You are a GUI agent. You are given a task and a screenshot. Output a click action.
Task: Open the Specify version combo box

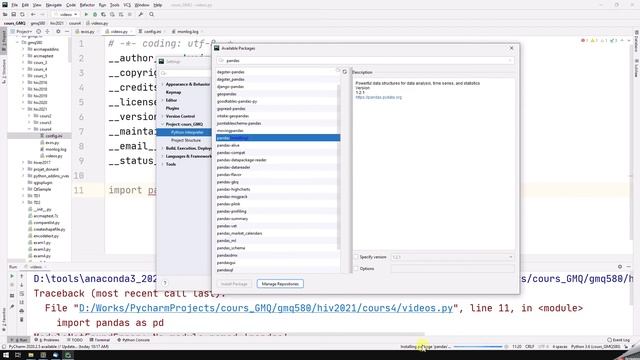[452, 257]
